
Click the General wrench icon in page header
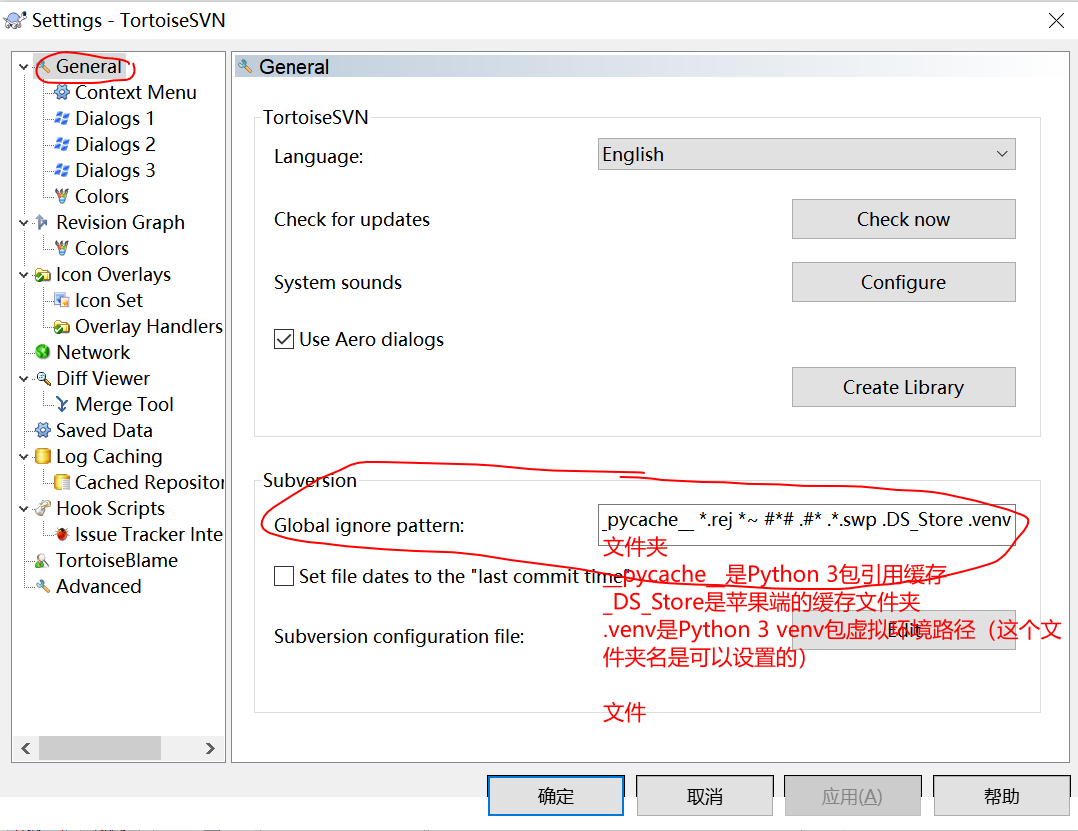245,67
